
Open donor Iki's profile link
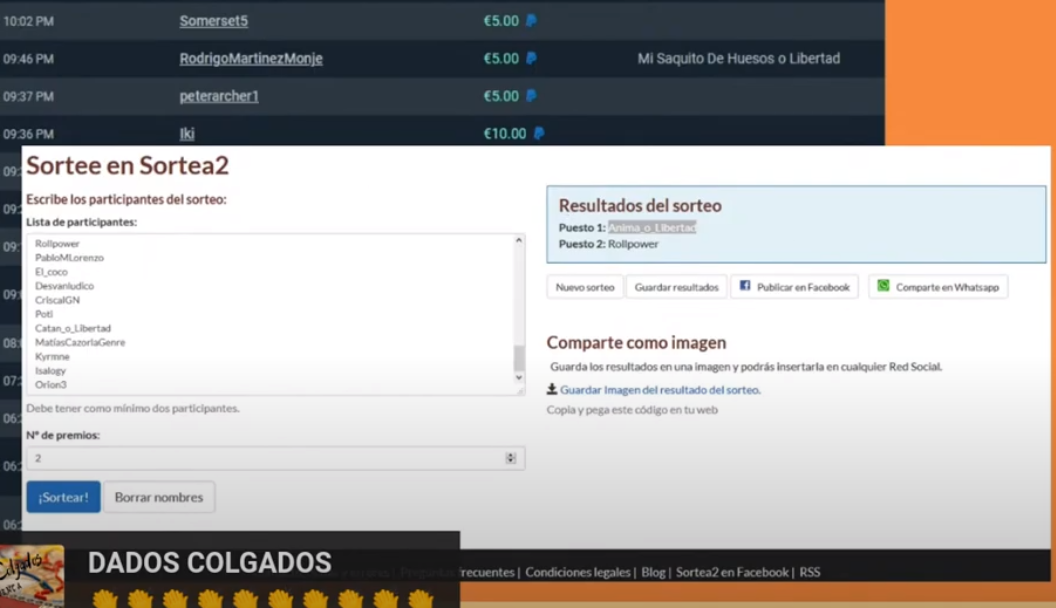point(187,134)
